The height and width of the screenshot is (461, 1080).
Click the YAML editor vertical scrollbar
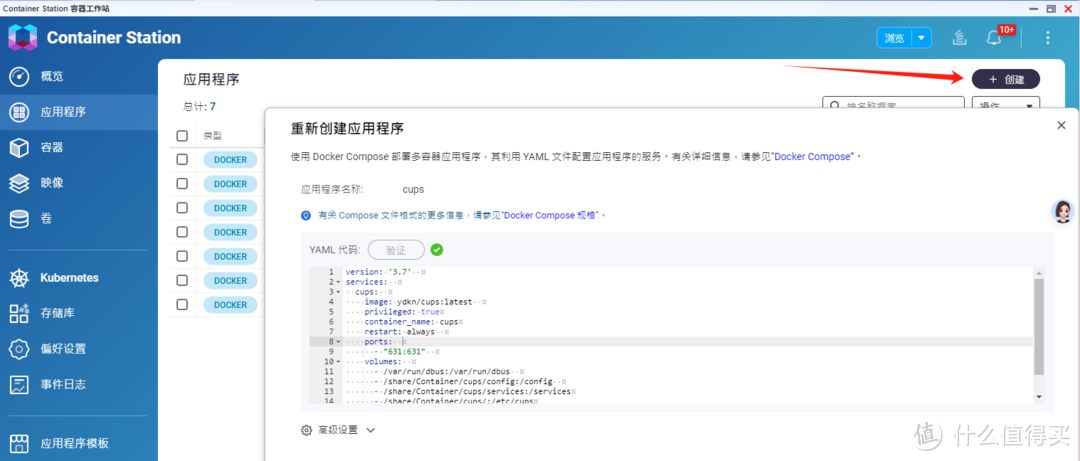coord(1038,327)
